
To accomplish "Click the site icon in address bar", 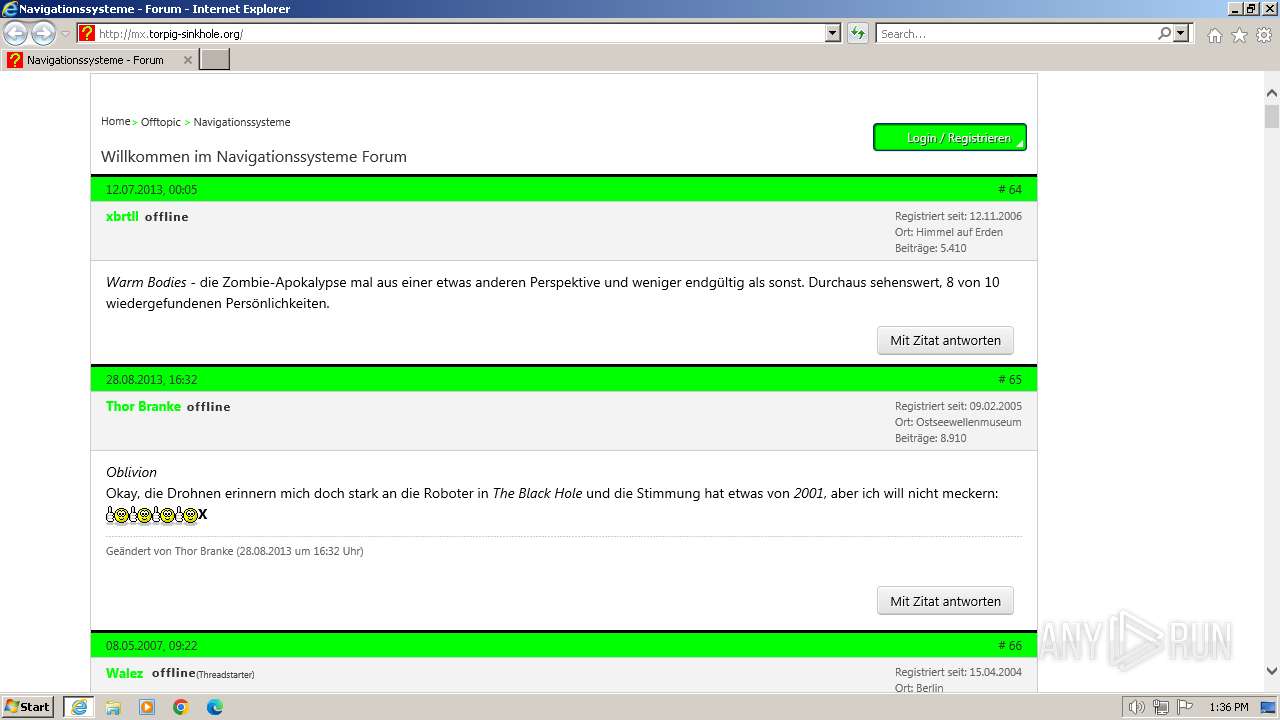I will tap(87, 33).
